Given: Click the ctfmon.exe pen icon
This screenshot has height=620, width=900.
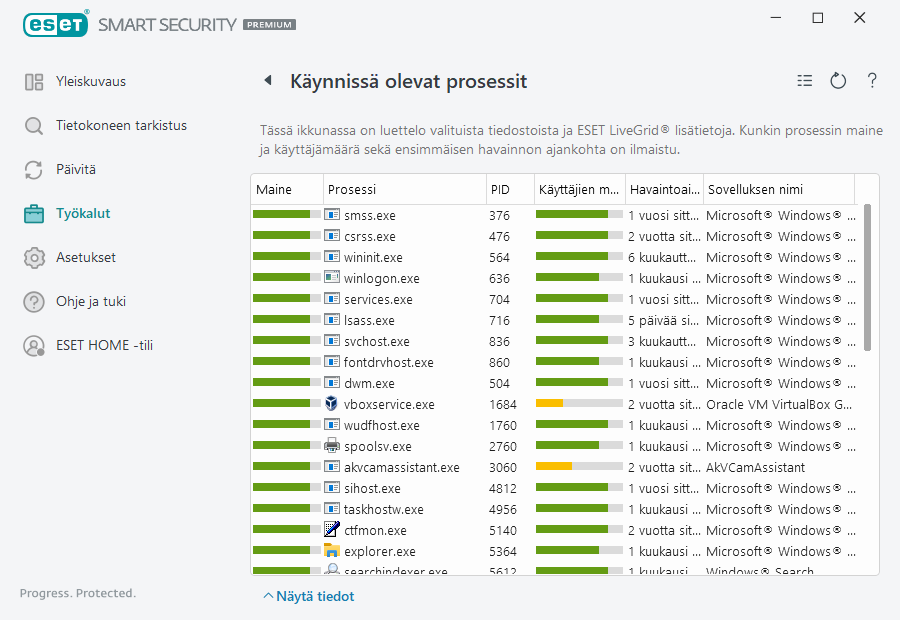Looking at the screenshot, I should point(332,530).
